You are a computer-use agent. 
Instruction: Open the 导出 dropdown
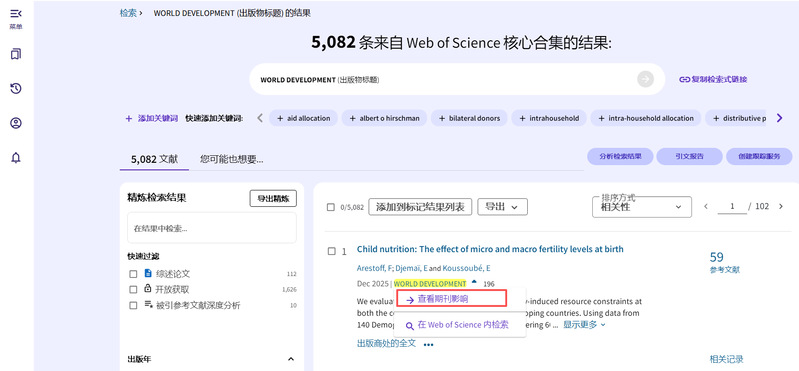502,207
